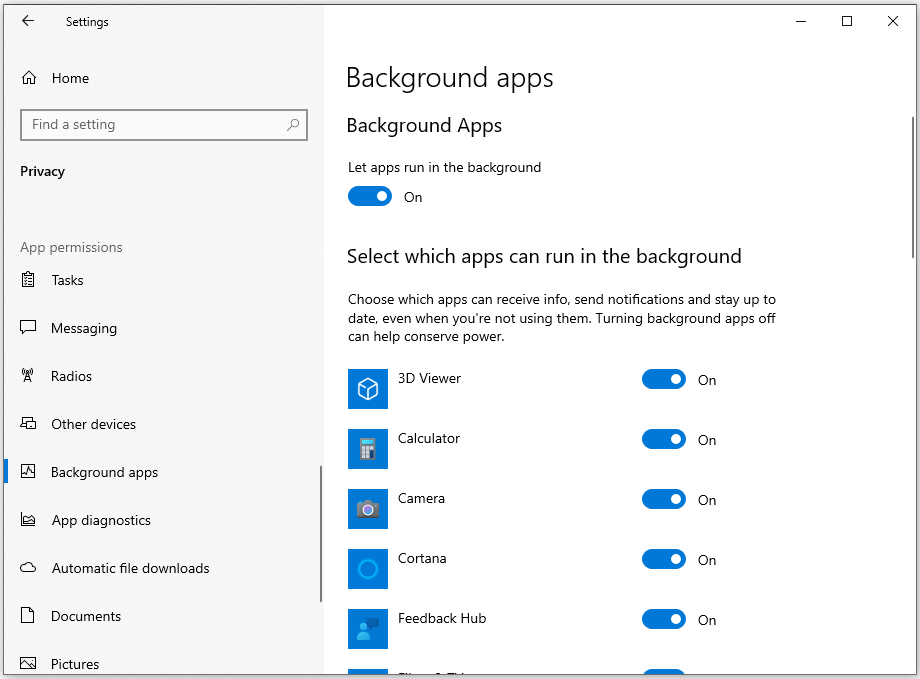Click the Other devices icon
Viewport: 920px width, 679px height.
pos(29,424)
